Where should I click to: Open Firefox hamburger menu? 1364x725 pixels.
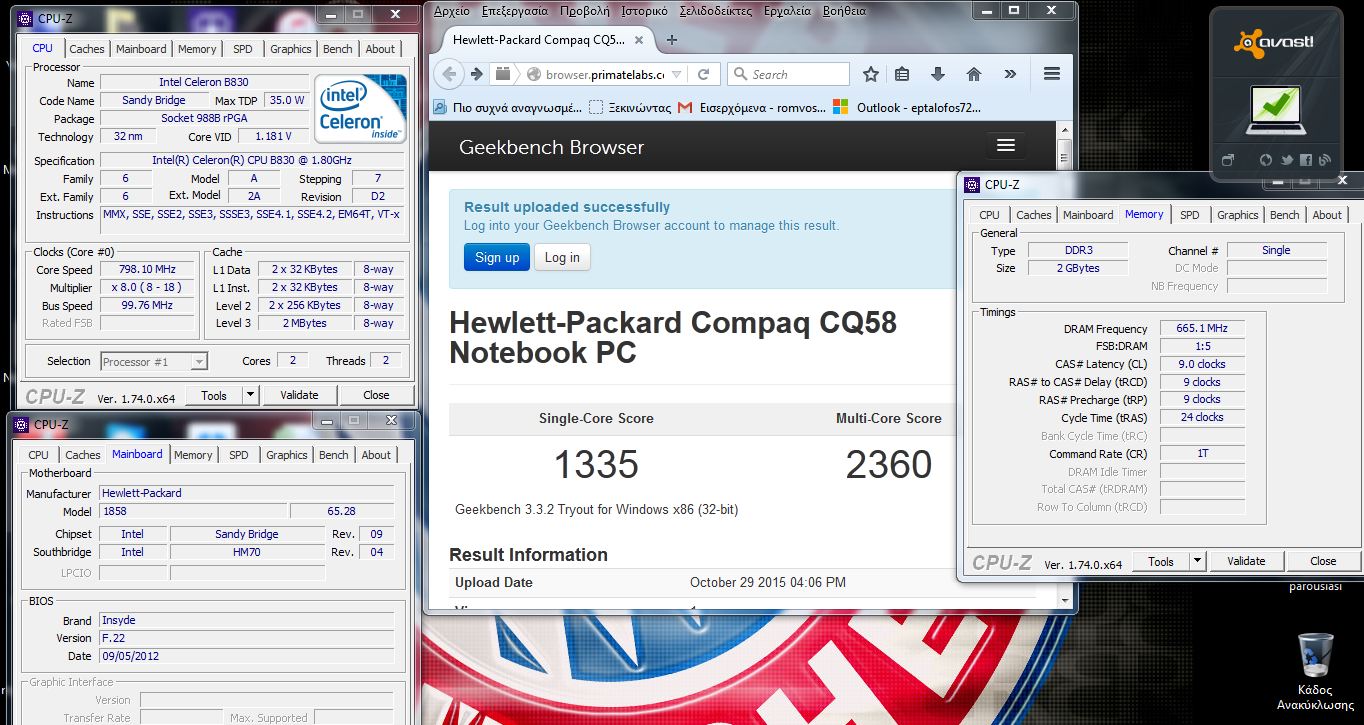tap(1051, 74)
